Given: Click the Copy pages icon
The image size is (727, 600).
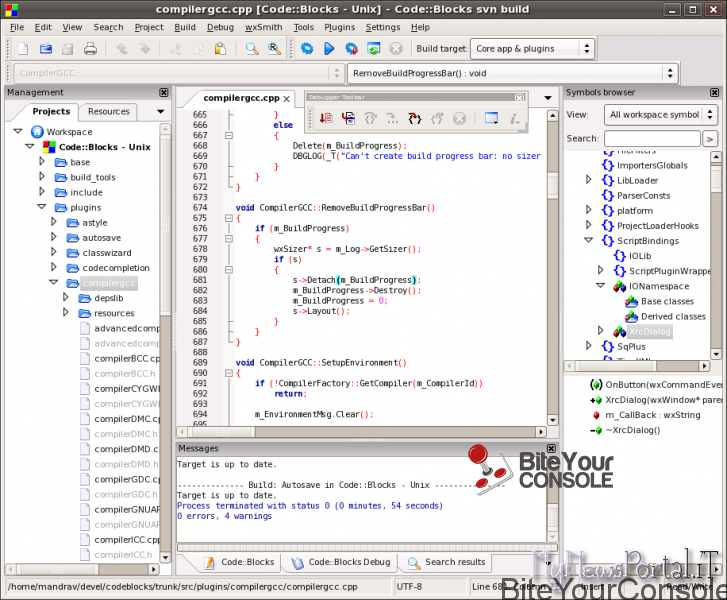Looking at the screenshot, I should [x=198, y=49].
